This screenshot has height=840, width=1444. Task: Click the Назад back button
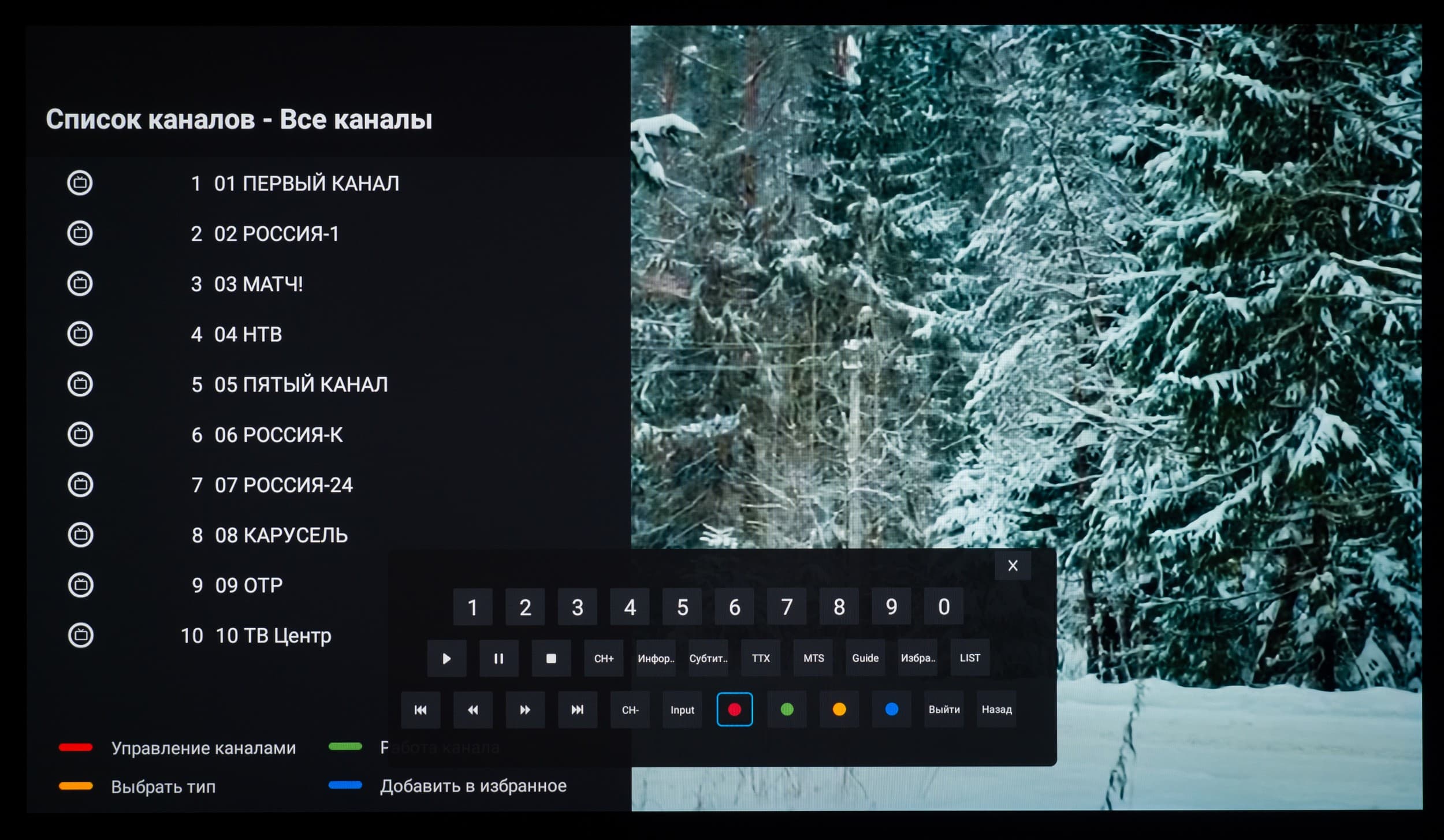pyautogui.click(x=996, y=710)
